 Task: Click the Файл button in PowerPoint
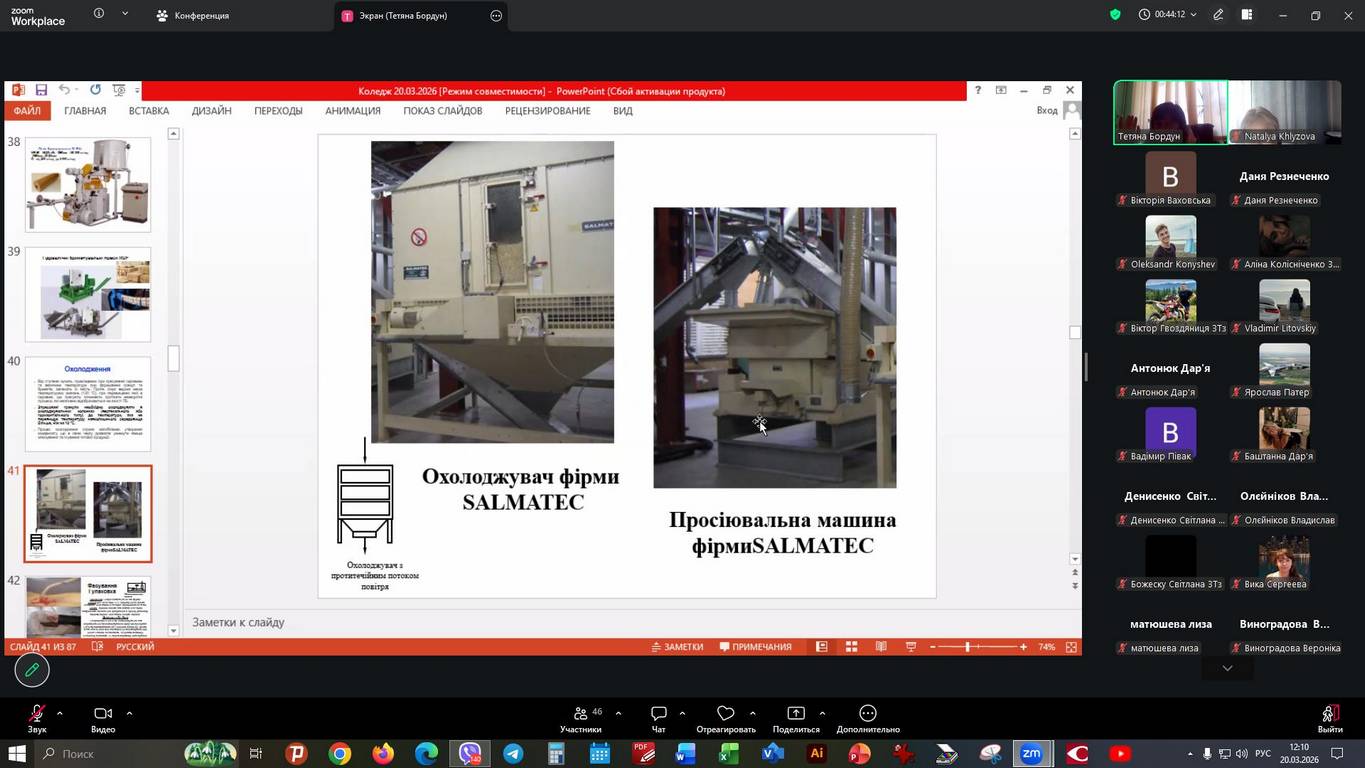click(27, 111)
